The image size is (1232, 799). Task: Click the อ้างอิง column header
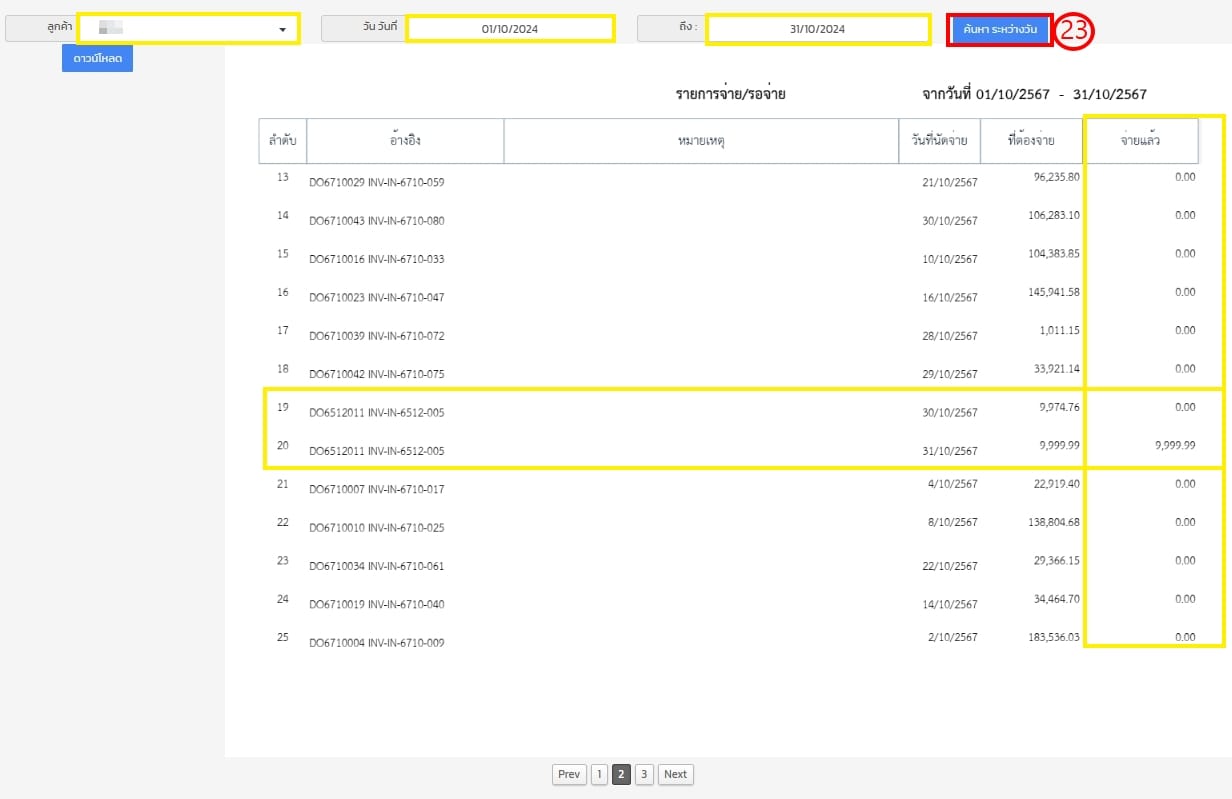(x=405, y=141)
